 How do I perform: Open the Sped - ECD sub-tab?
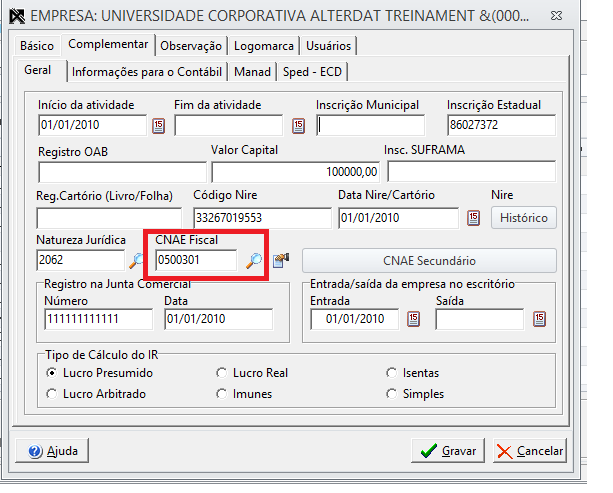312,72
